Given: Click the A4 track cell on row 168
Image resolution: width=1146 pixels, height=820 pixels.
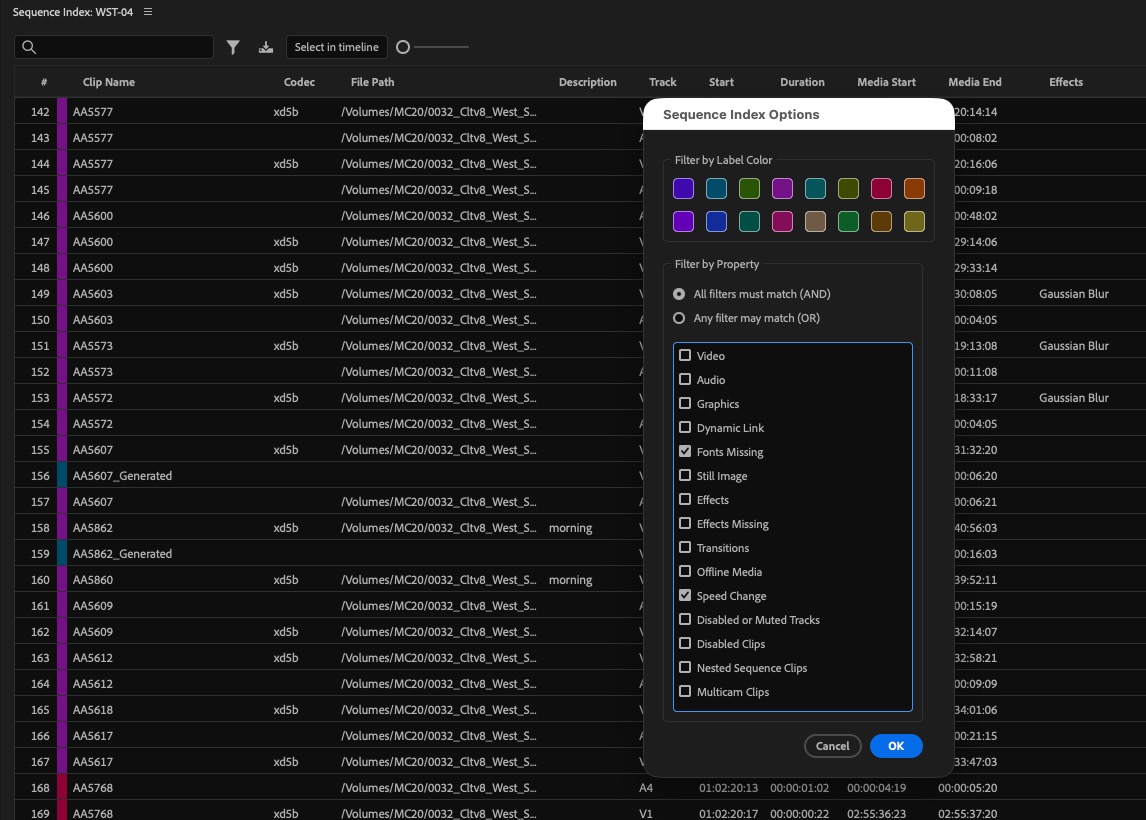Looking at the screenshot, I should pyautogui.click(x=646, y=788).
